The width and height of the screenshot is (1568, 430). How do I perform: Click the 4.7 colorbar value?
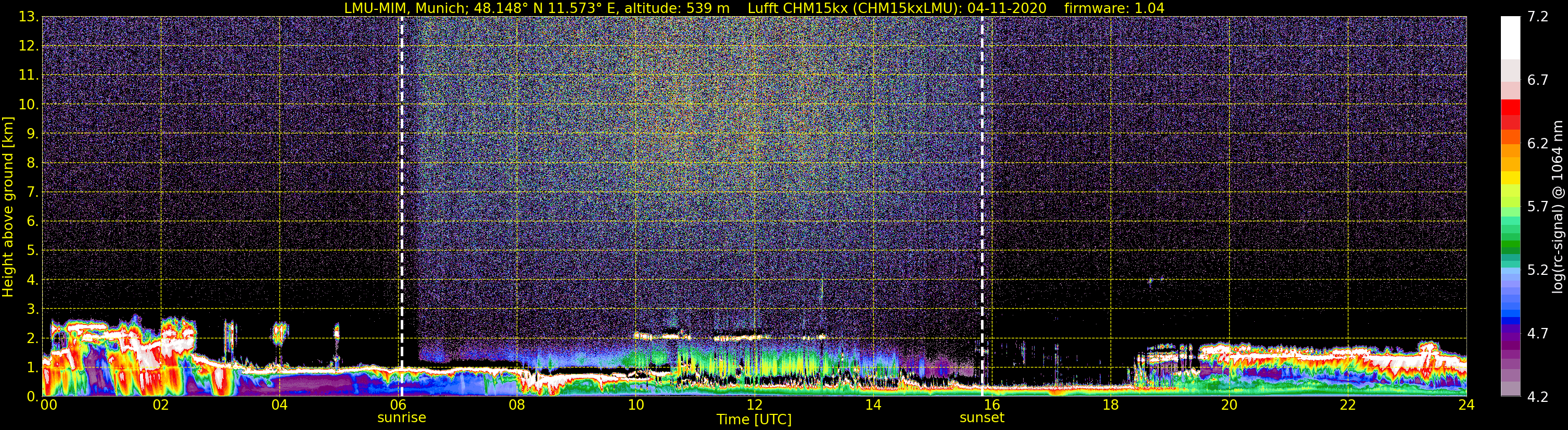click(1538, 334)
